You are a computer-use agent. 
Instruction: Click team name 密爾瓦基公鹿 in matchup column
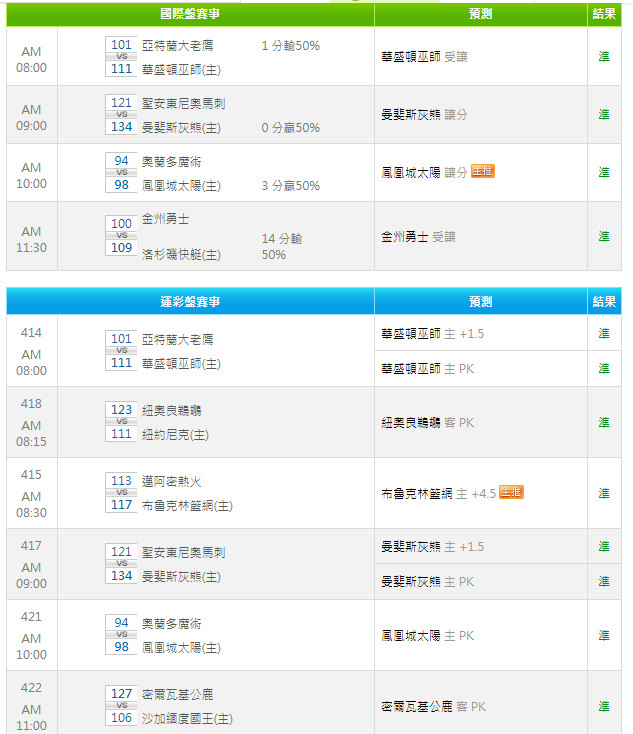tap(178, 695)
